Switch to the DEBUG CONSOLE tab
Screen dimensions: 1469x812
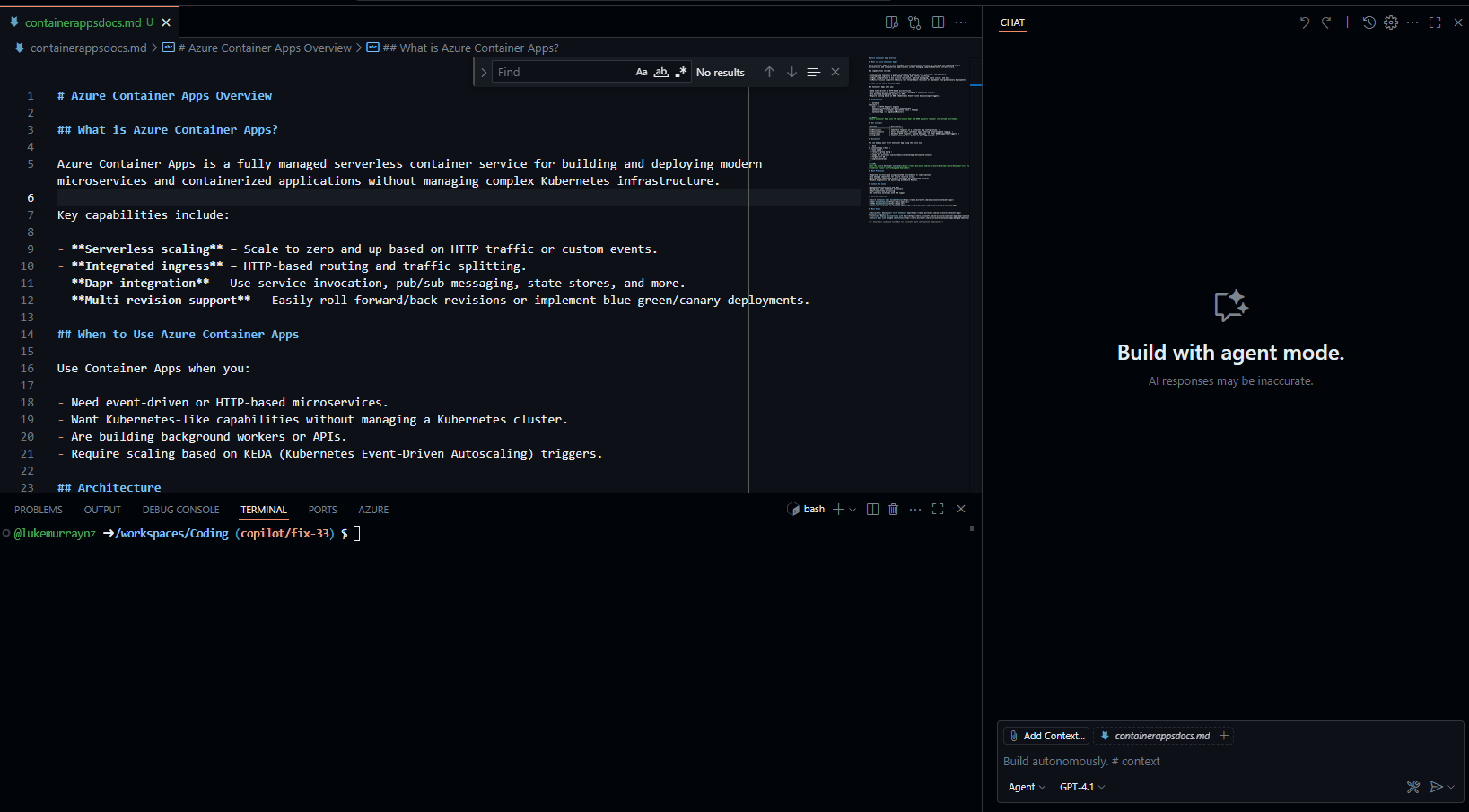point(180,510)
